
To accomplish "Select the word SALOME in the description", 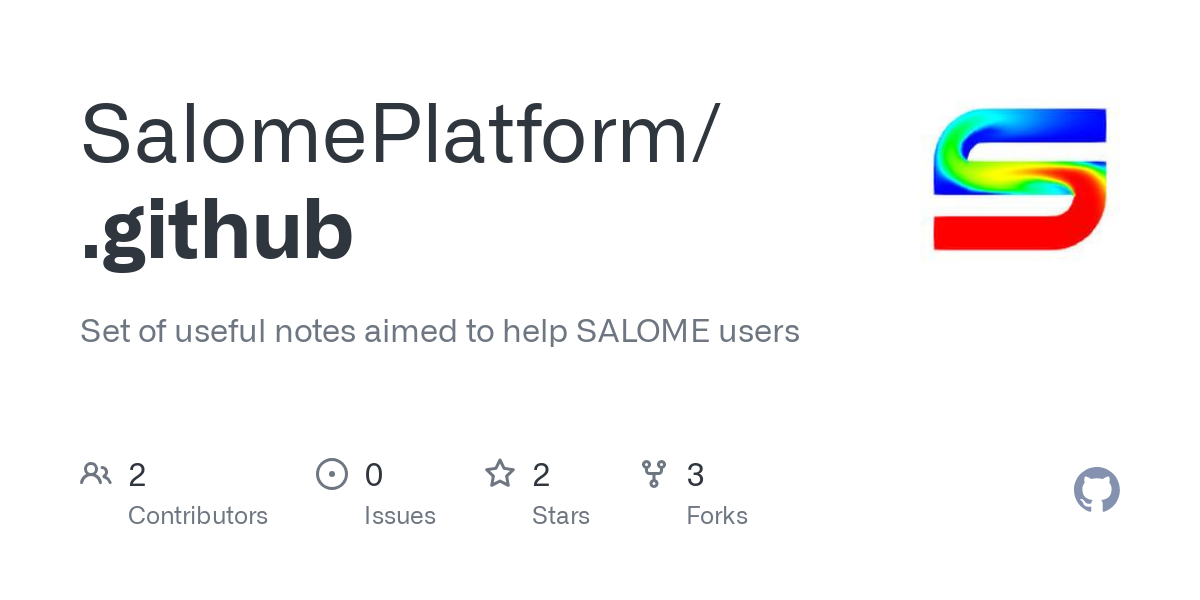I will [643, 331].
